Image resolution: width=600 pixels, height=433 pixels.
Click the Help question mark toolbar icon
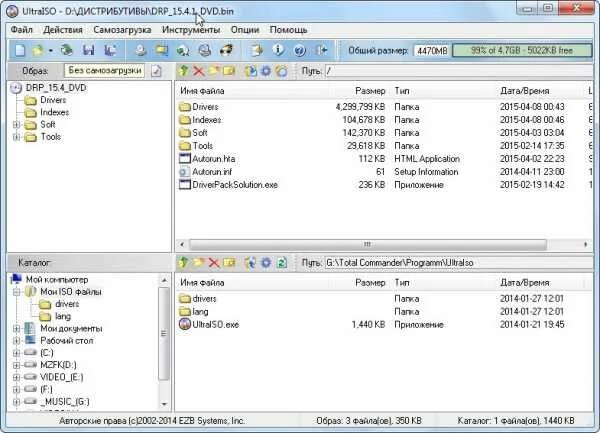pos(300,50)
